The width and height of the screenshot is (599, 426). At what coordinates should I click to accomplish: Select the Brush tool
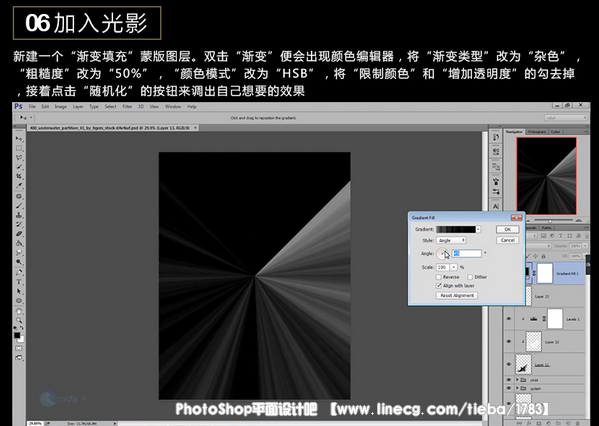coord(19,206)
